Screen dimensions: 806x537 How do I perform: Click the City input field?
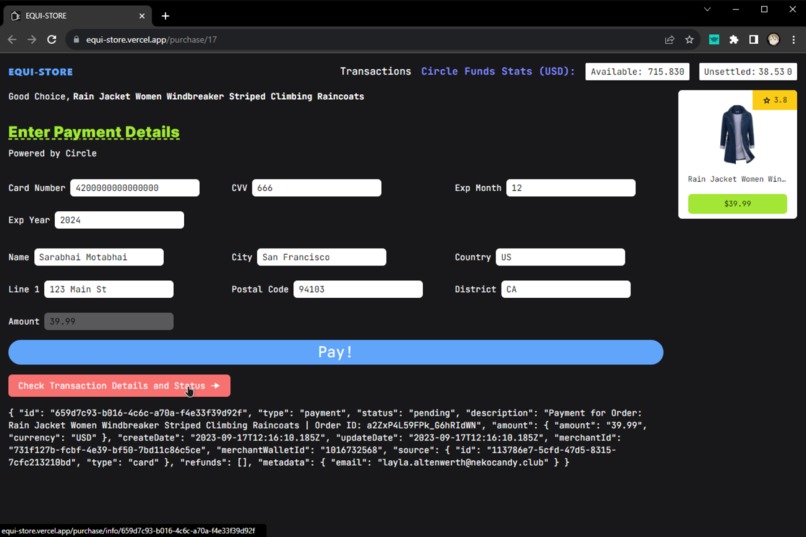pos(321,257)
